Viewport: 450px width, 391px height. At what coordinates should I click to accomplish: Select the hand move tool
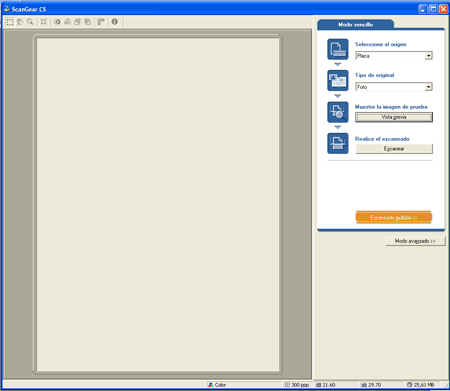click(x=20, y=22)
